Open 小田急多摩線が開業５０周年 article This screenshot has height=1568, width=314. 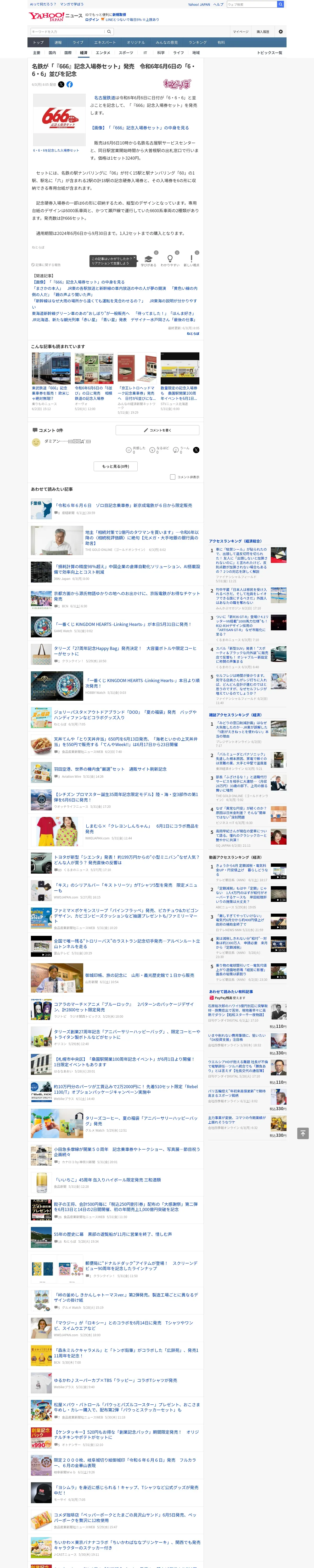pyautogui.click(x=127, y=1152)
